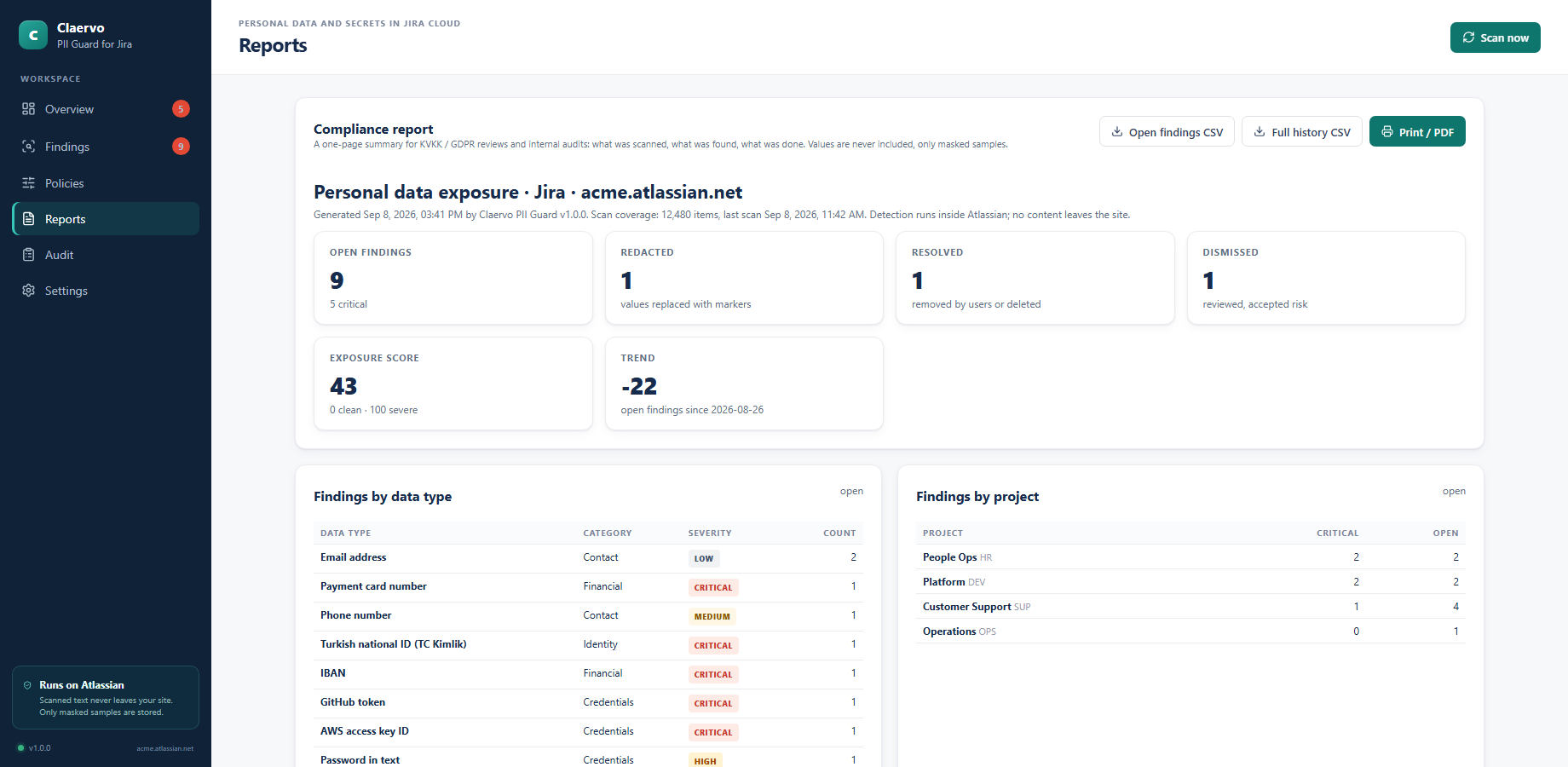1568x767 pixels.
Task: Click the Customer Support SUP project row
Action: pyautogui.click(x=1190, y=607)
